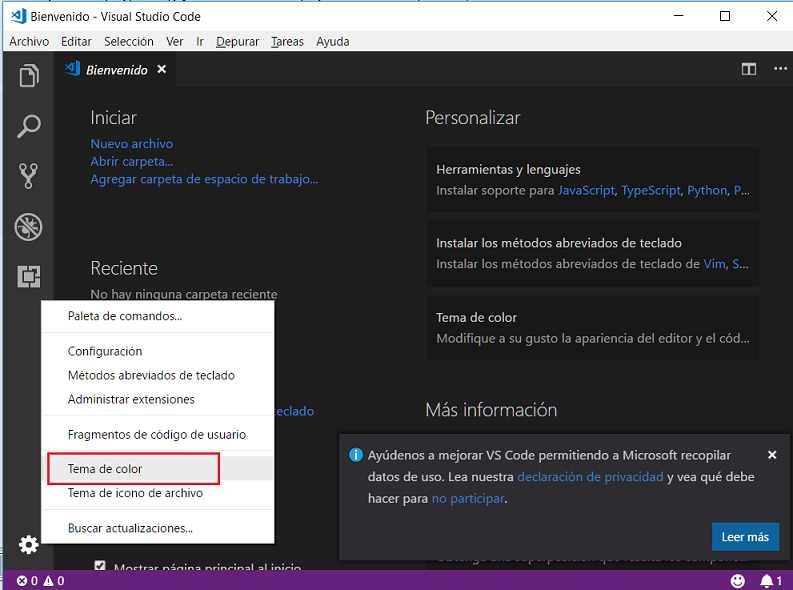Open the Source Control view

coord(29,175)
